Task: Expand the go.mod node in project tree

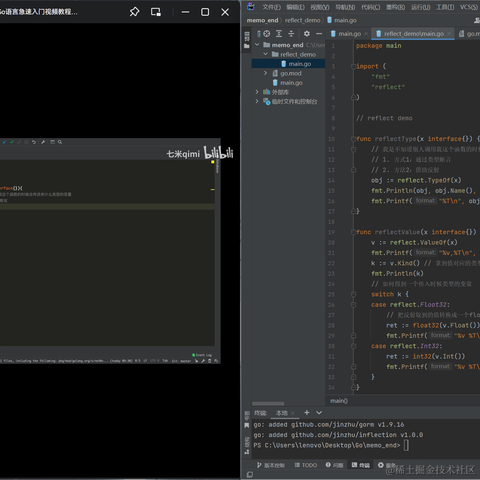Action: tap(265, 73)
